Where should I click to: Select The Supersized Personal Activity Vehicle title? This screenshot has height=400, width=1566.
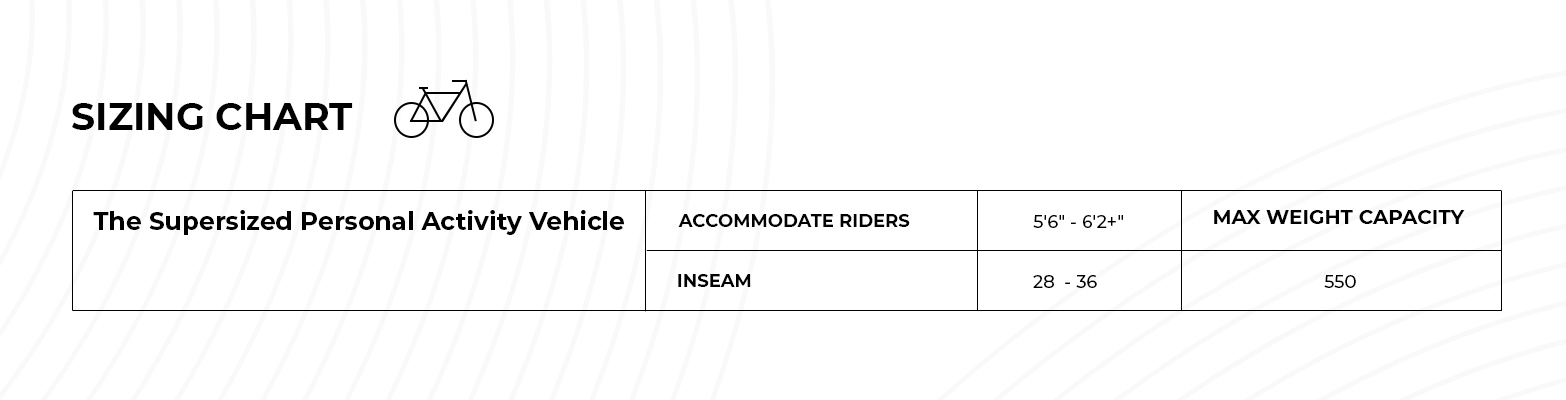point(359,222)
